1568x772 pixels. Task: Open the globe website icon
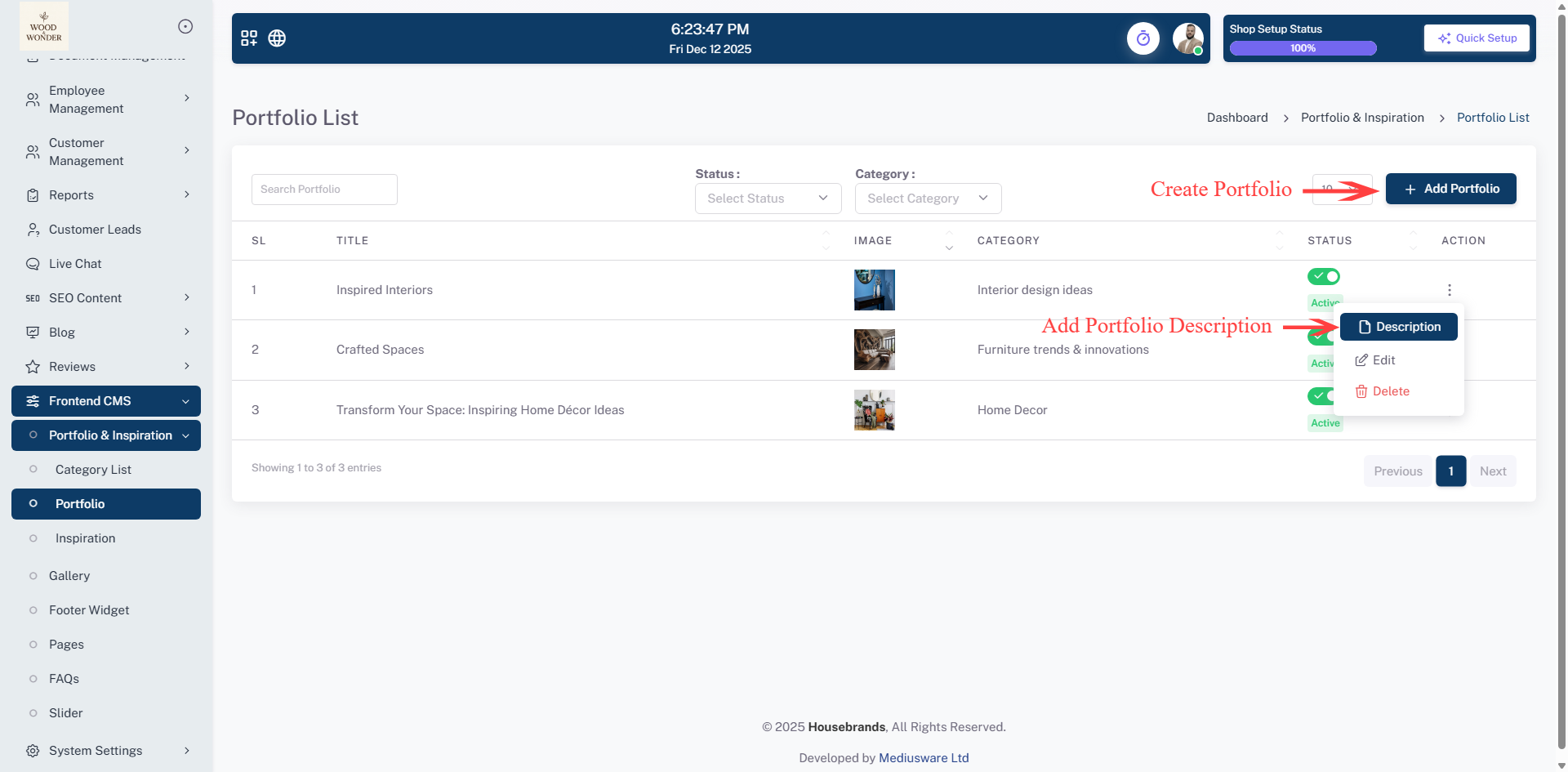(277, 38)
